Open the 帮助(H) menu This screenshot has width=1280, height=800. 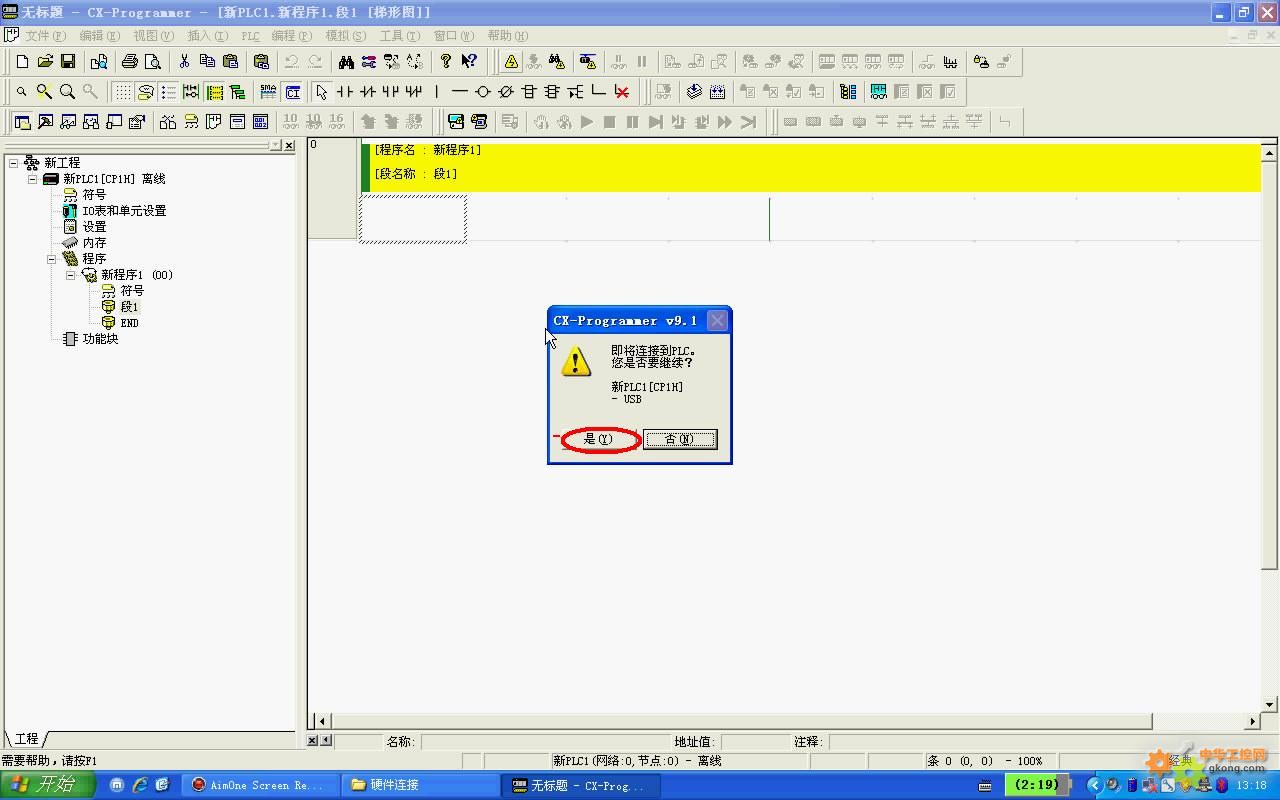point(507,35)
